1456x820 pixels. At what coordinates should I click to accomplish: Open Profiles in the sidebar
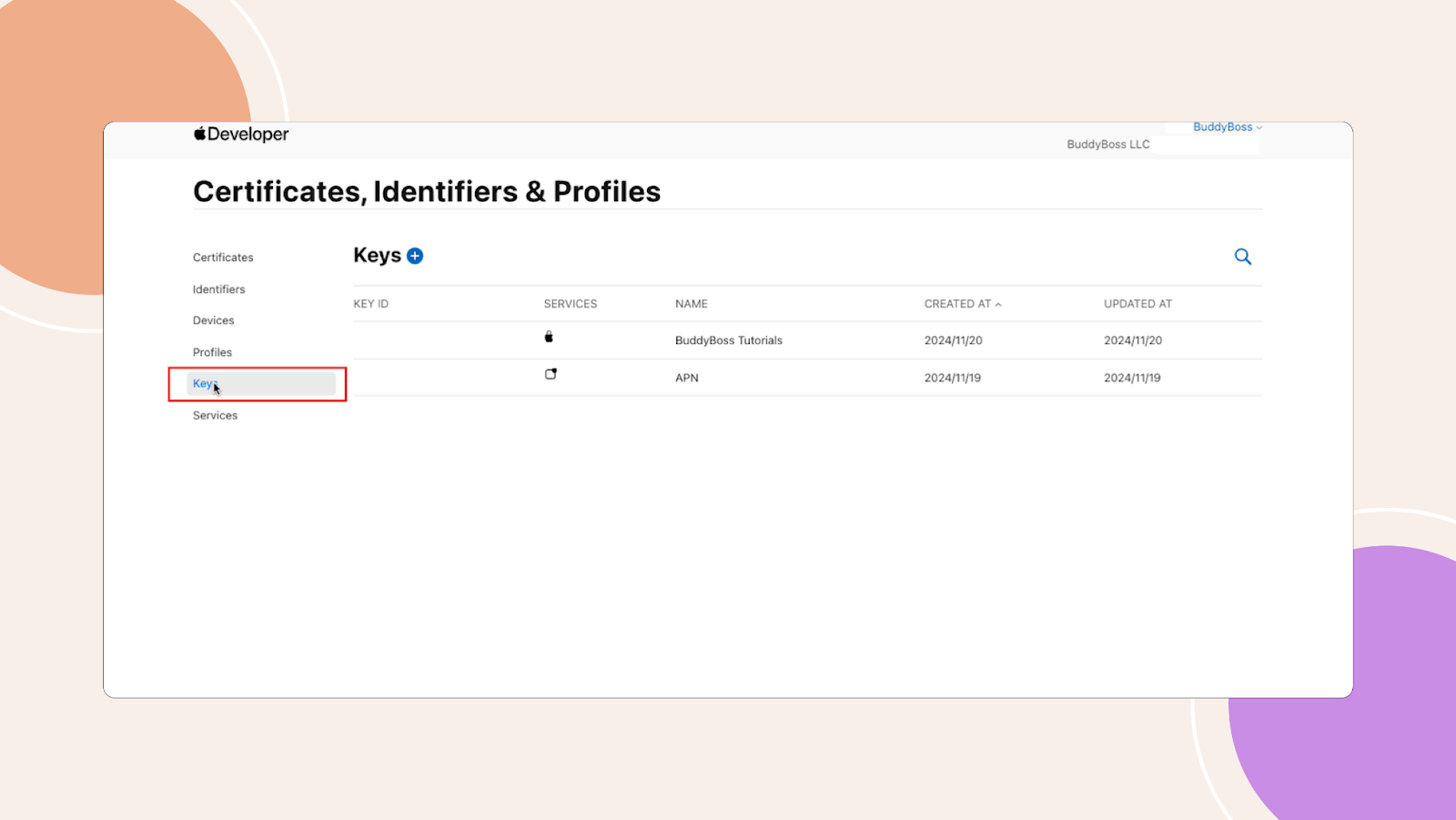click(x=212, y=352)
